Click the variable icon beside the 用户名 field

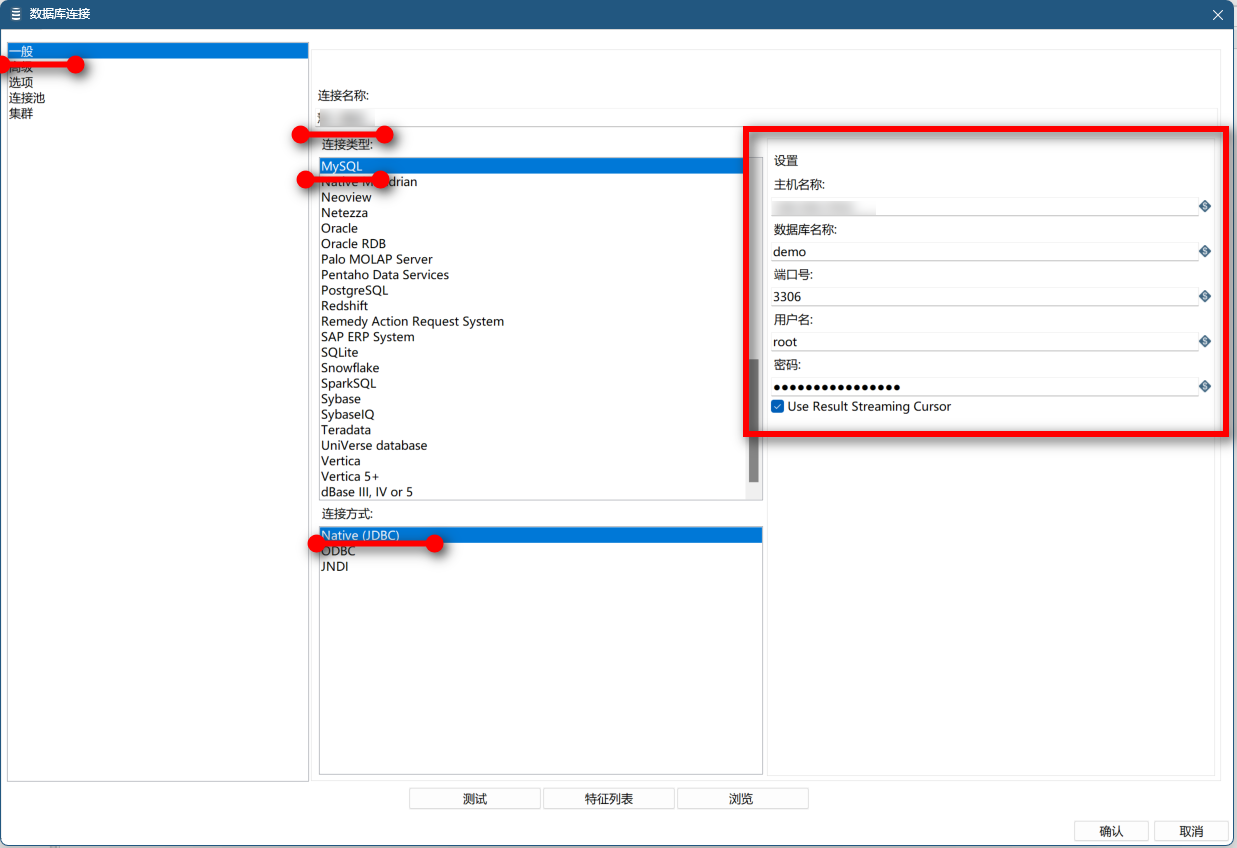(1204, 341)
